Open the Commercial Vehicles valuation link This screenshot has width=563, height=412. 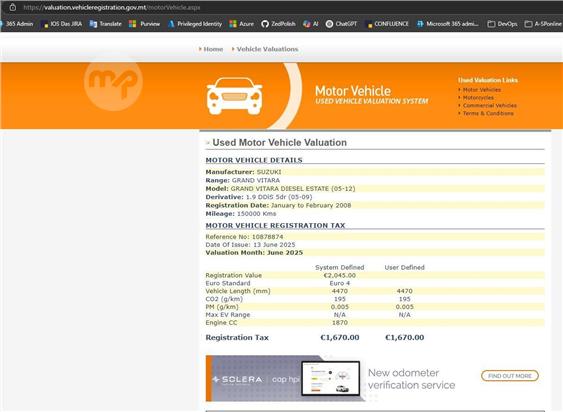point(489,106)
